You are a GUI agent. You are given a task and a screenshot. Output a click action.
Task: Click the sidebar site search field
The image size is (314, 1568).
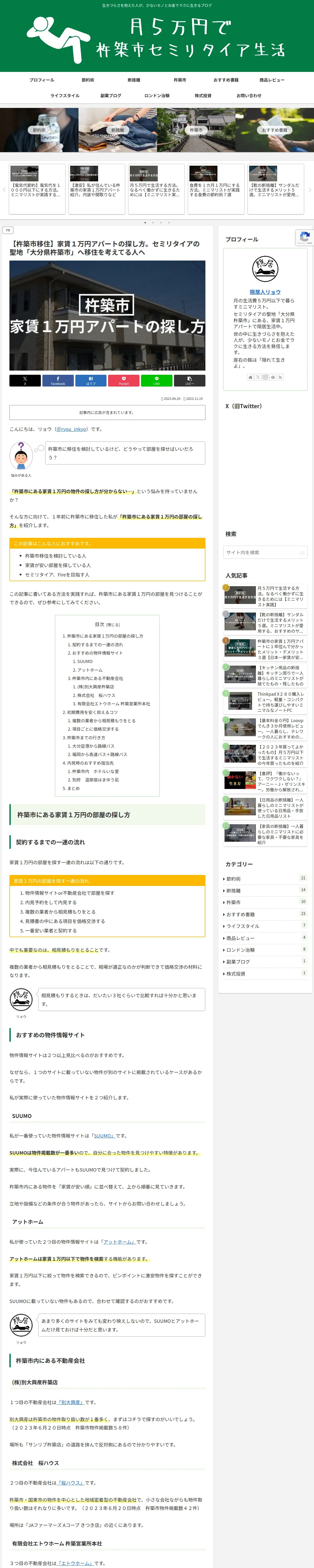click(x=265, y=552)
